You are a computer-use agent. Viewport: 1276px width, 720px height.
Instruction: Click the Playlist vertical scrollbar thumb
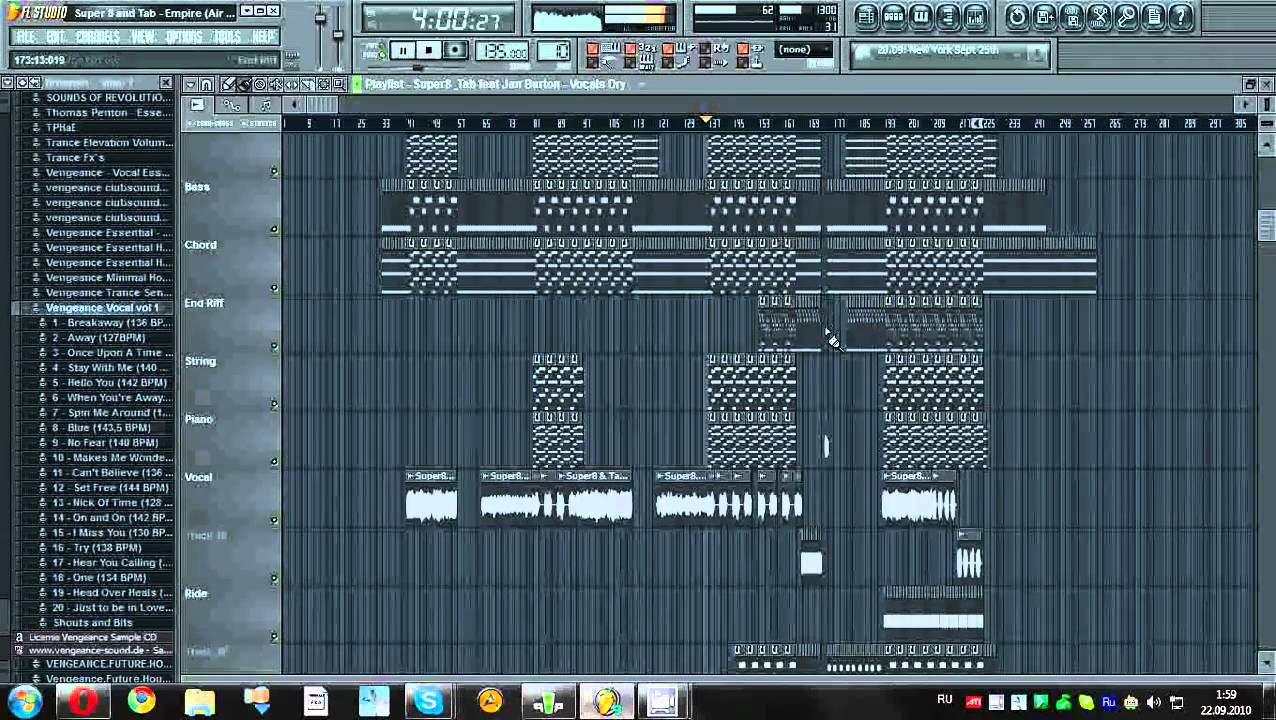[1266, 225]
